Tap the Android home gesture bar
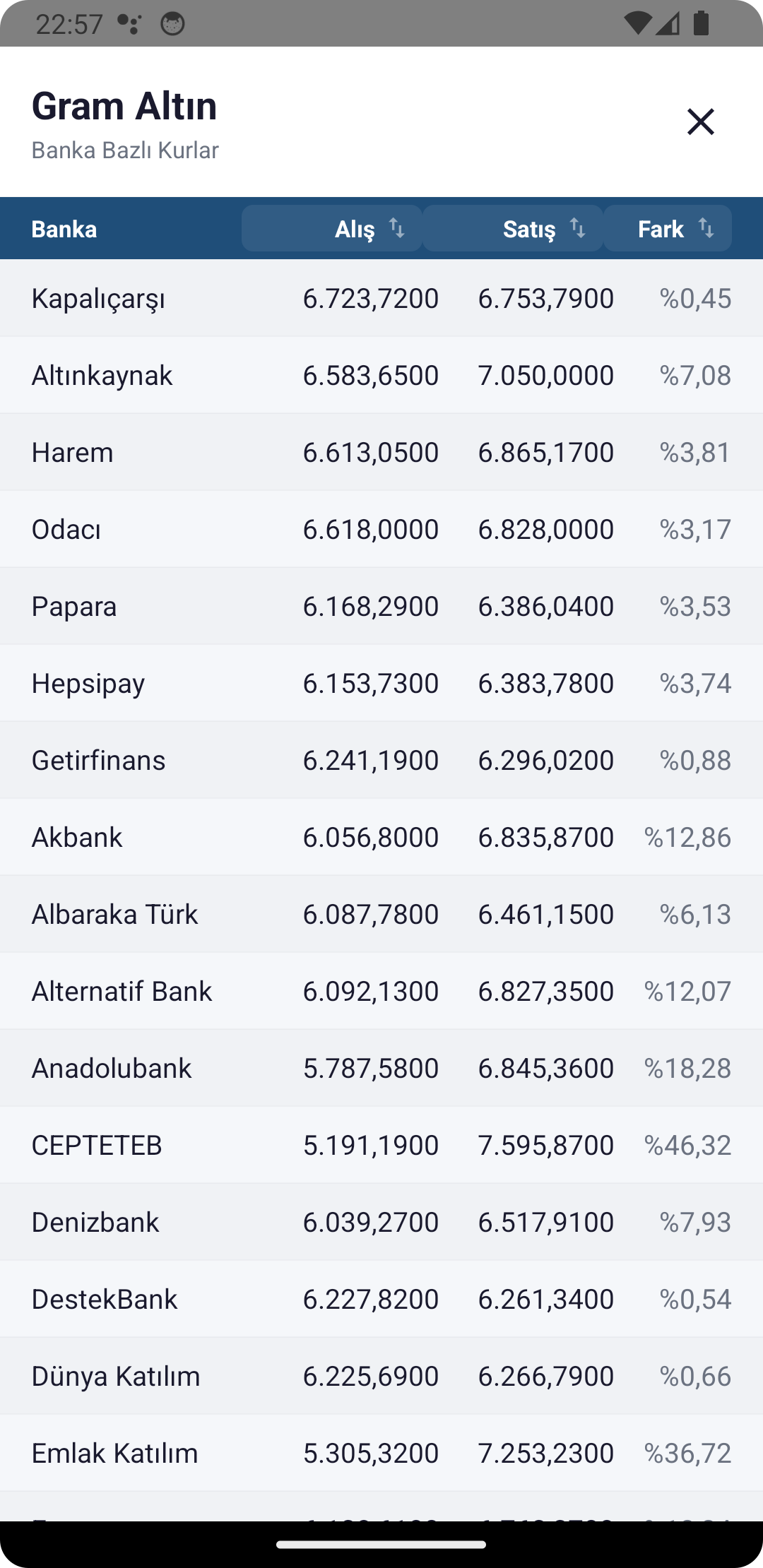Viewport: 763px width, 1568px height. (381, 1545)
